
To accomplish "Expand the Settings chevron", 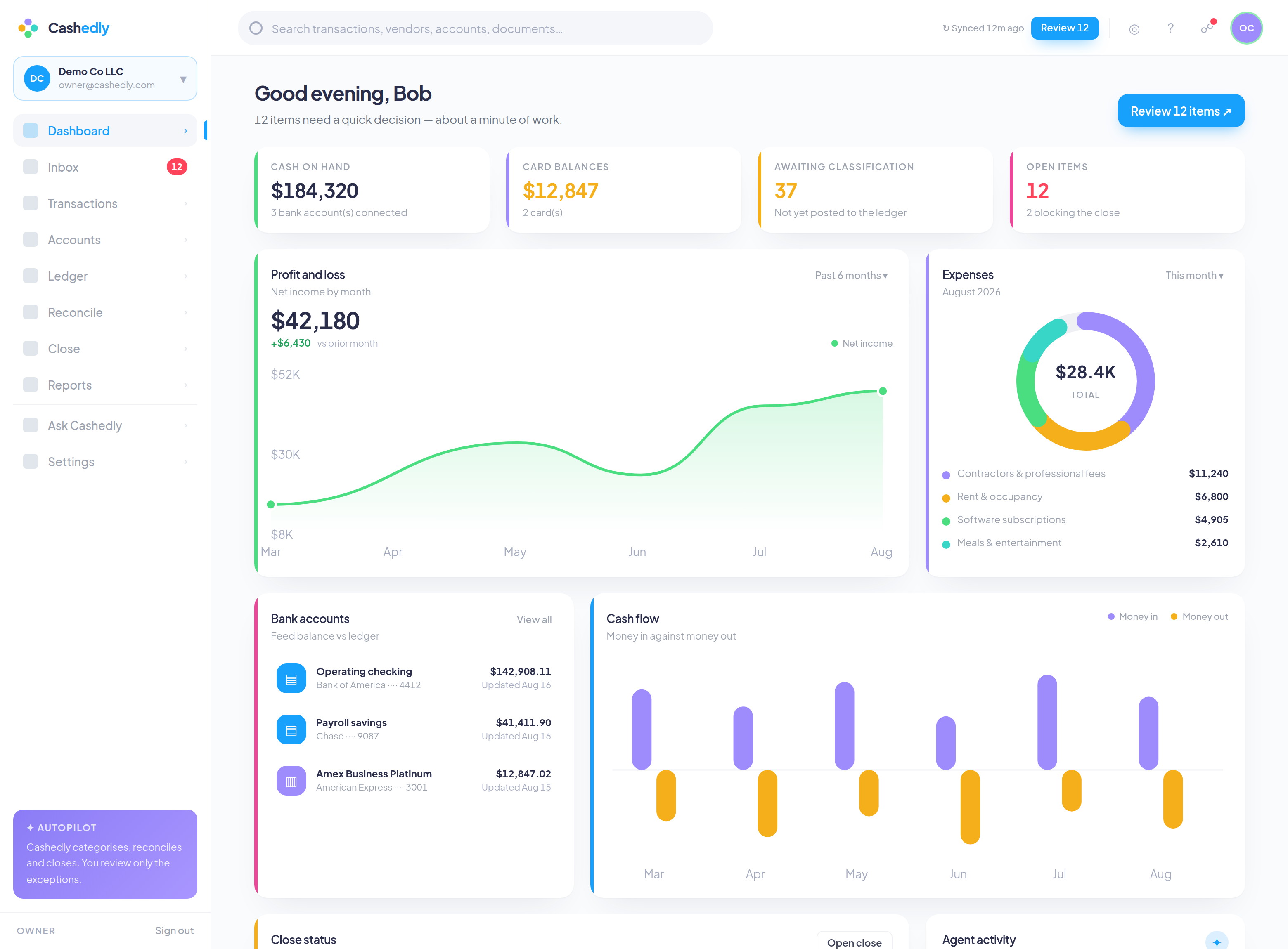I will point(186,462).
